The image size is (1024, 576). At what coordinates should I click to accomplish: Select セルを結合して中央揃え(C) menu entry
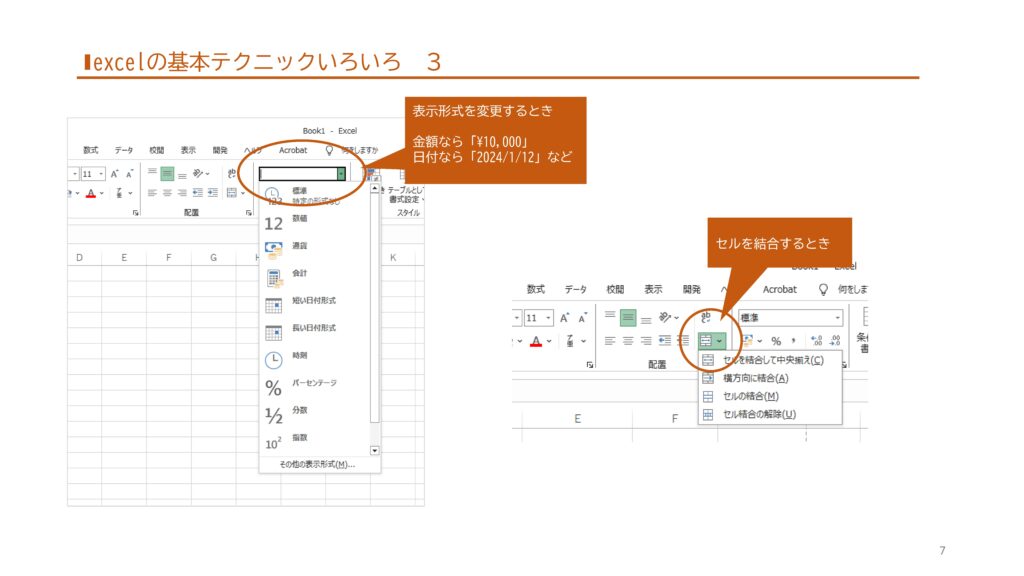click(x=772, y=360)
